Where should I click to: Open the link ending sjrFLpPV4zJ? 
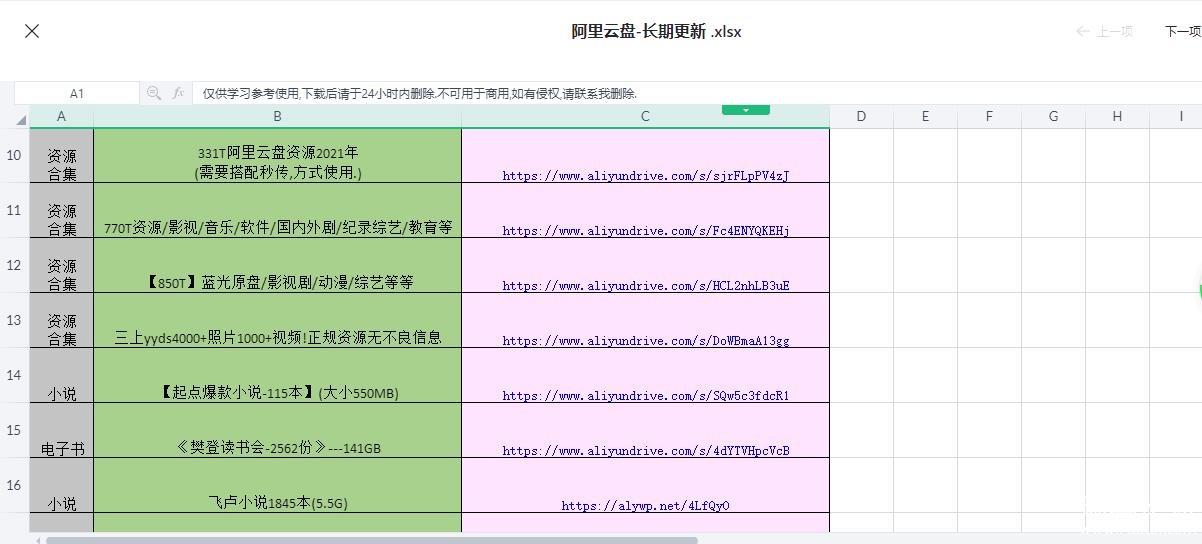click(646, 176)
